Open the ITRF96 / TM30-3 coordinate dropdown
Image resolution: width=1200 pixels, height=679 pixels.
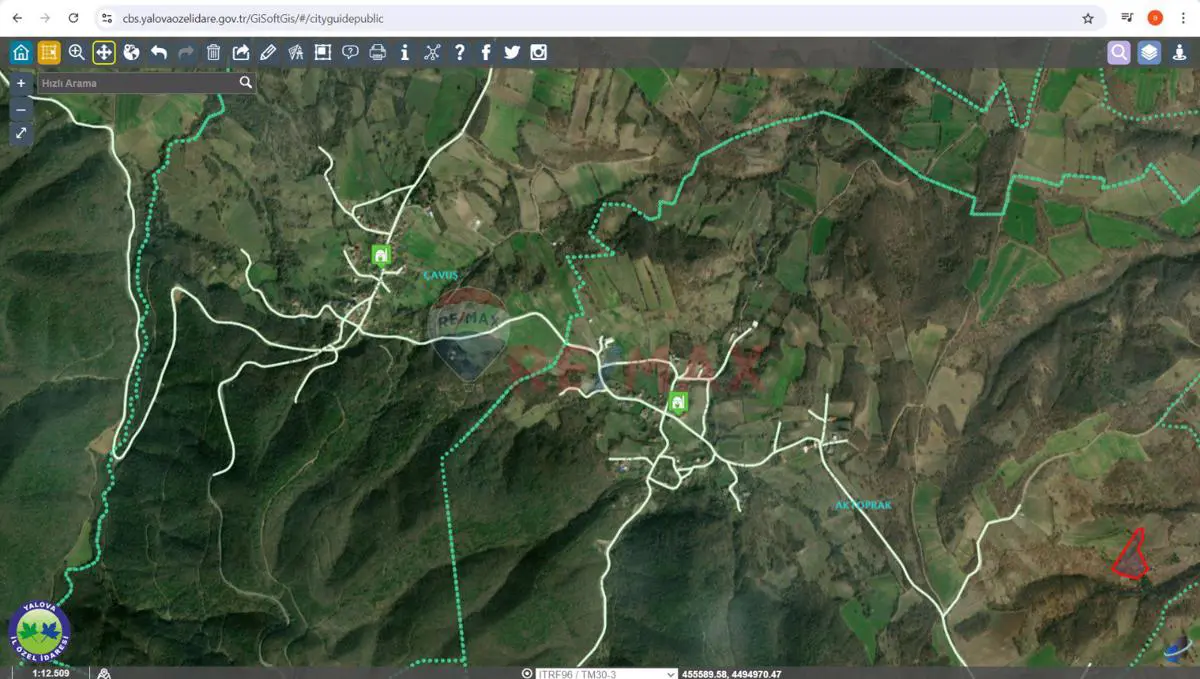(606, 673)
